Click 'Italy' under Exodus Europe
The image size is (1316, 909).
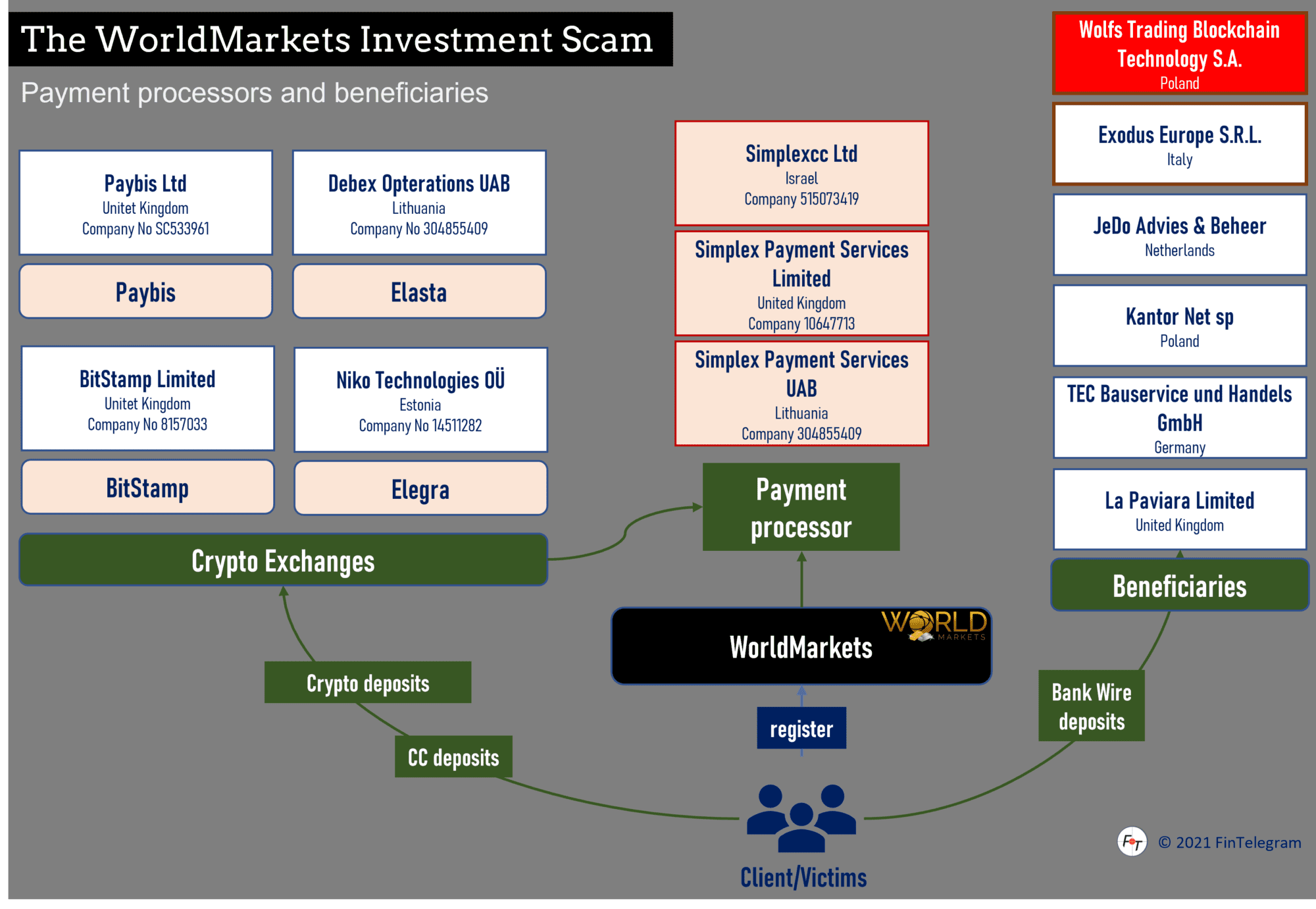point(1180,160)
